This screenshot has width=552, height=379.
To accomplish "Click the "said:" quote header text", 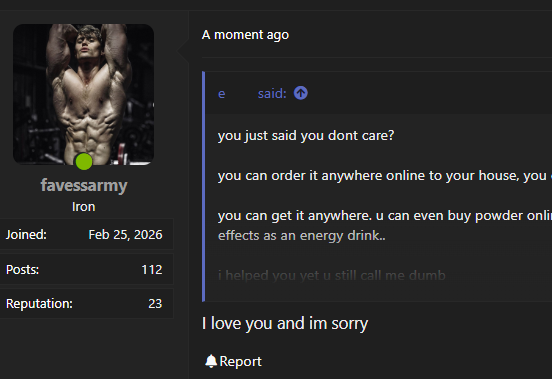I will (x=272, y=94).
